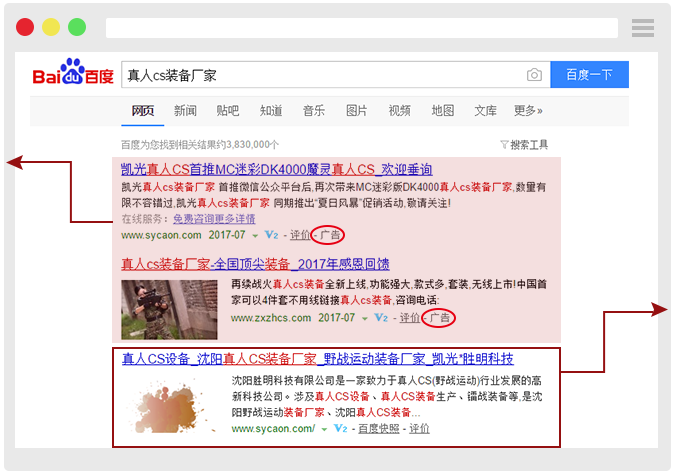
Task: Switch to the 音乐 tab
Action: point(314,111)
